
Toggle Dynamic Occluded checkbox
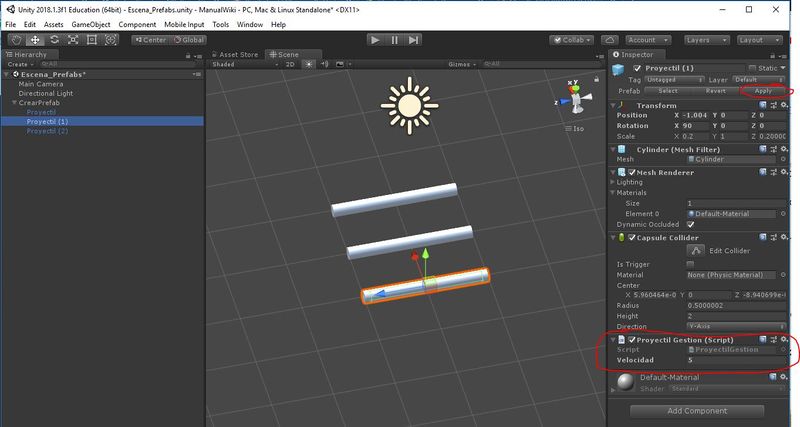pyautogui.click(x=691, y=224)
